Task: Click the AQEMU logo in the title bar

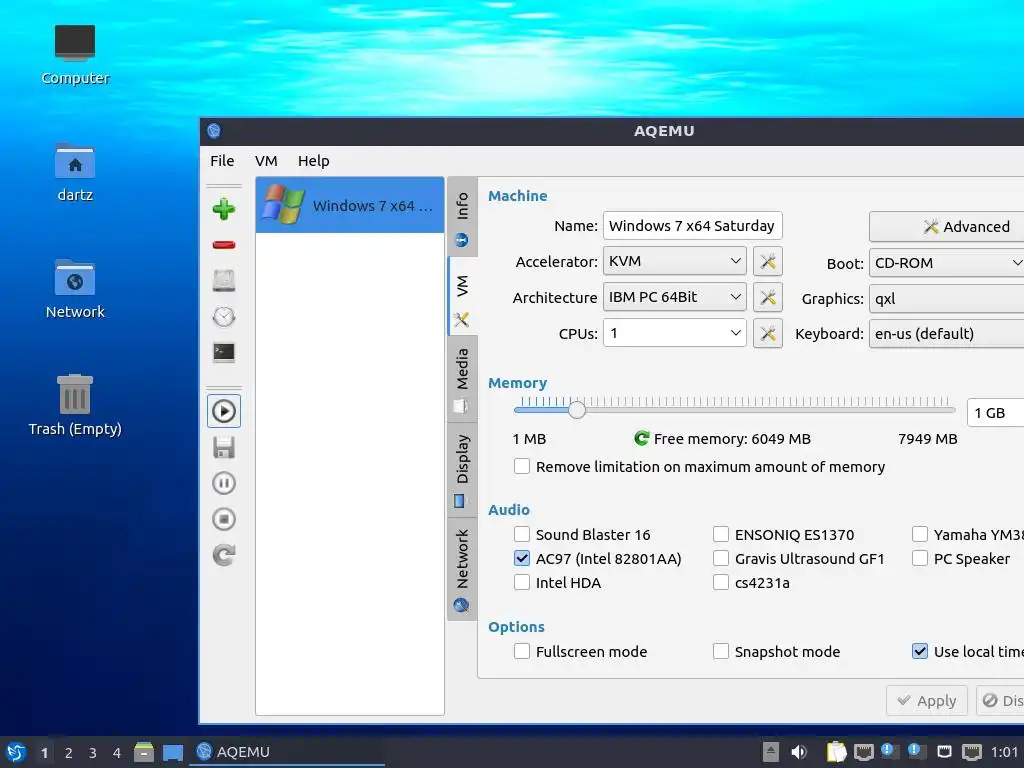Action: click(214, 131)
